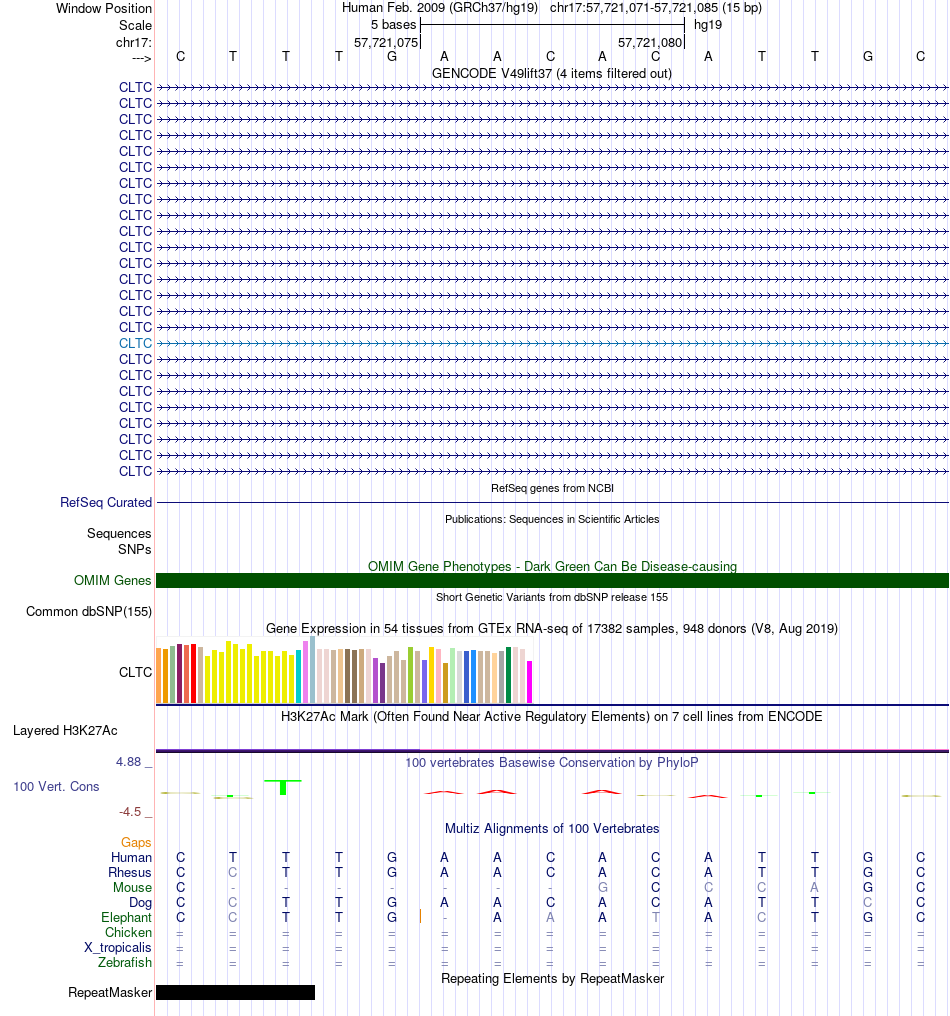
Task: Click the Sequences track label
Action: (119, 533)
